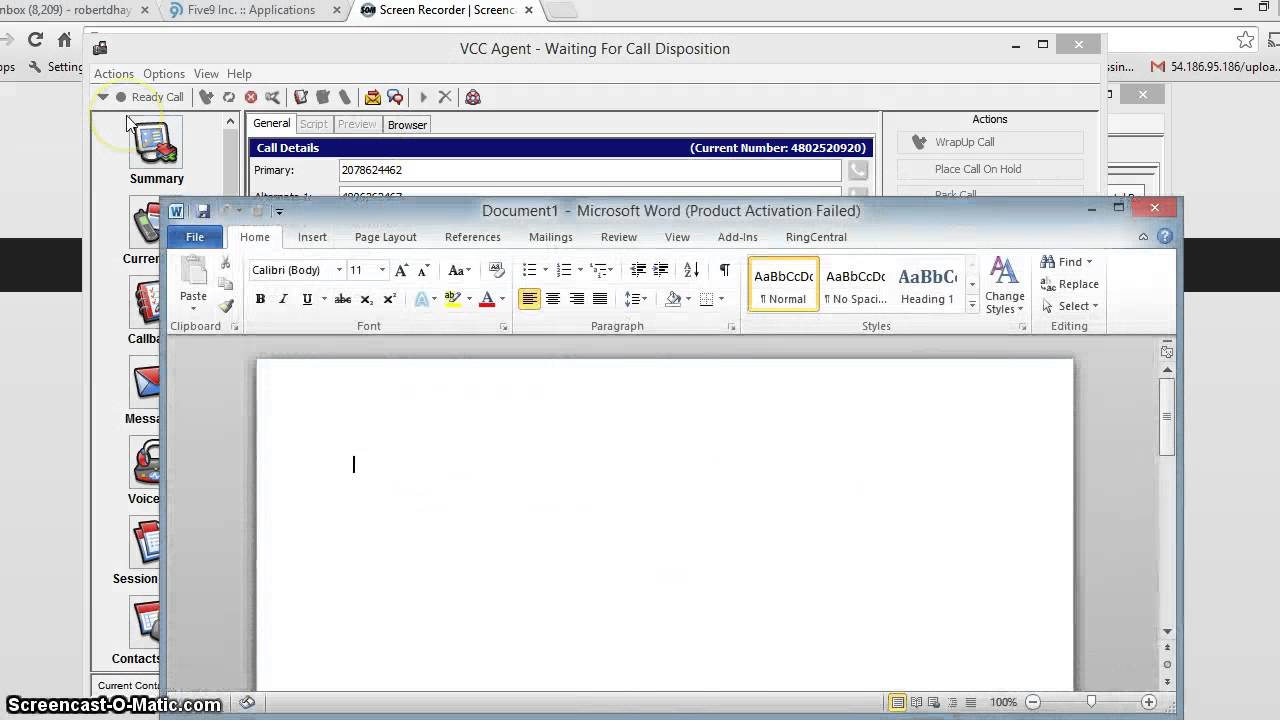Open the Summary panel icon in VCC Agent
The height and width of the screenshot is (720, 1280).
click(x=156, y=142)
